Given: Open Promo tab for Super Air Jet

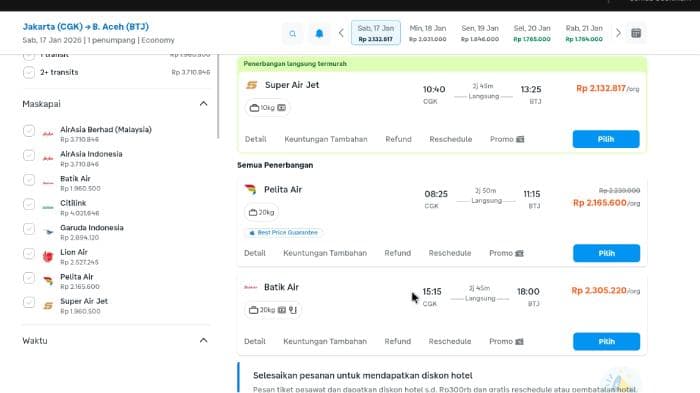Looking at the screenshot, I should (x=507, y=139).
